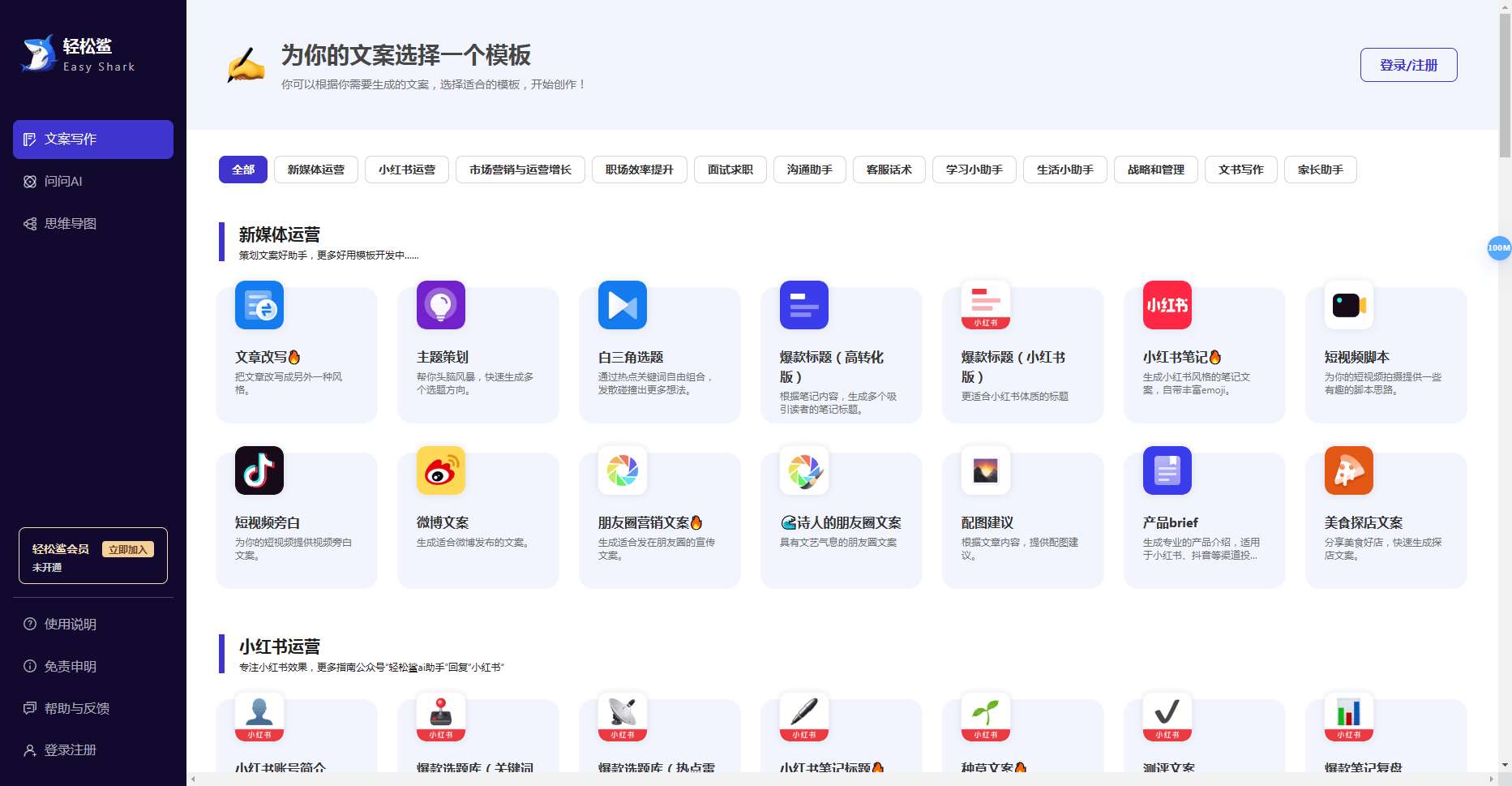The width and height of the screenshot is (1512, 786).
Task: Open the 微博文案 Weibo icon
Action: click(x=441, y=470)
